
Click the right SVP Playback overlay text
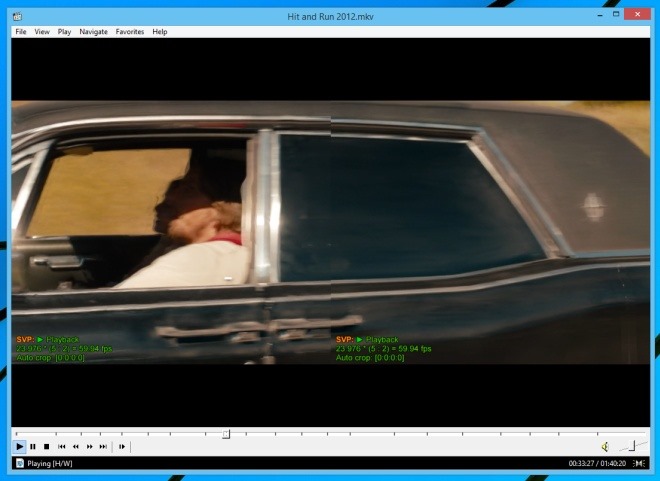click(x=367, y=339)
